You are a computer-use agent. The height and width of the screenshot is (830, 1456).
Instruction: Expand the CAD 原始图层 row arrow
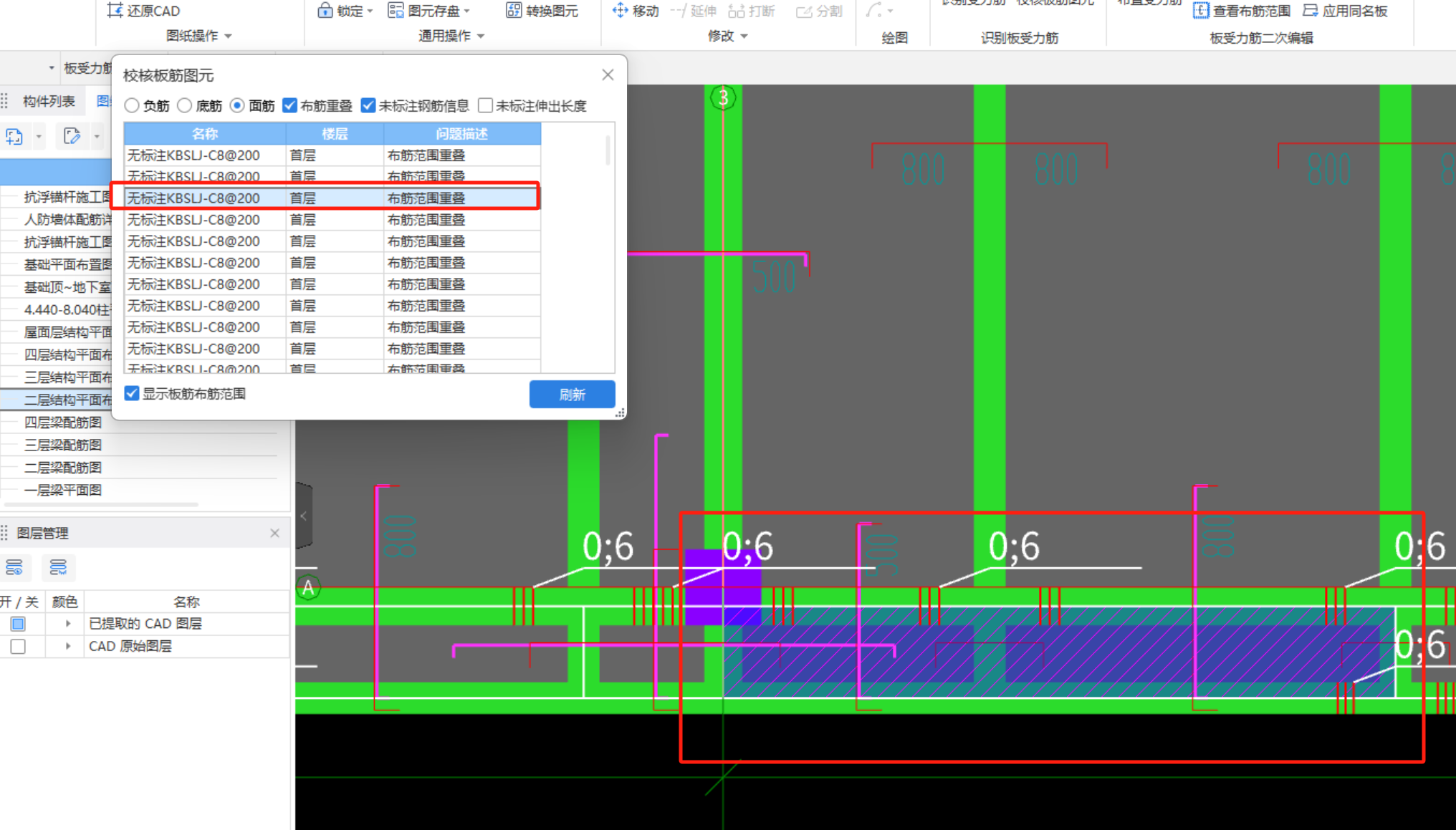coord(68,647)
